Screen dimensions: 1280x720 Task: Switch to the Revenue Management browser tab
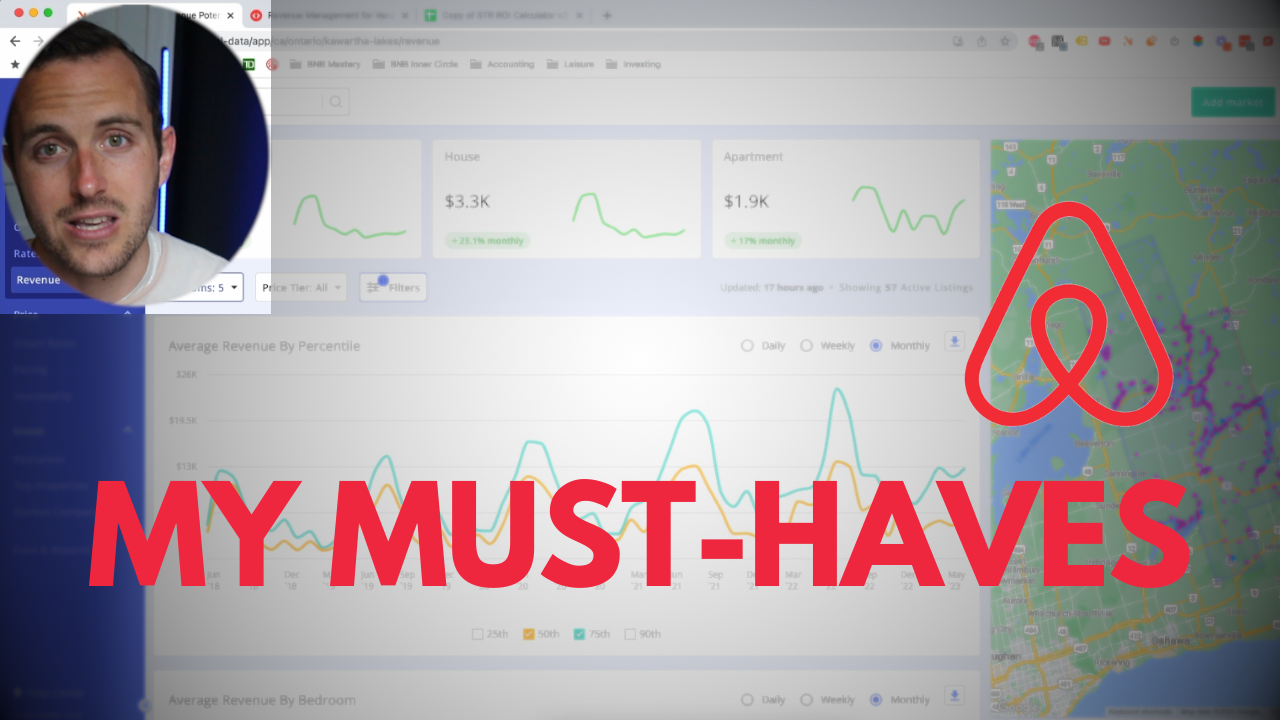click(330, 15)
